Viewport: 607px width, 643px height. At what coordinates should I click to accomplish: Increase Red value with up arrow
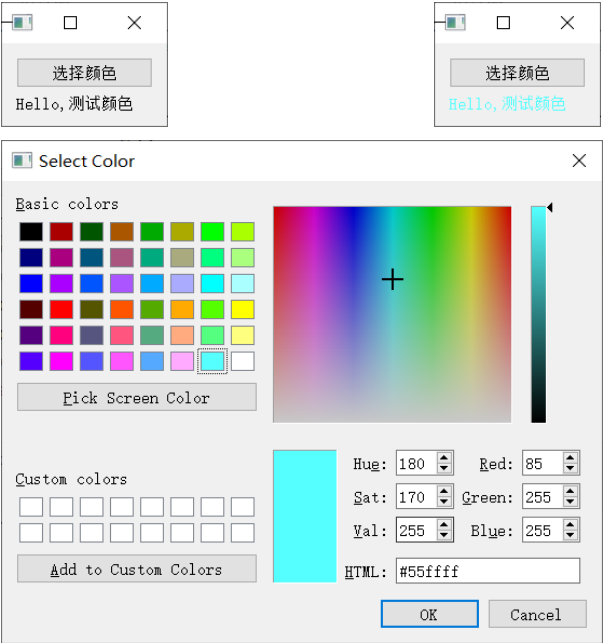tap(570, 458)
